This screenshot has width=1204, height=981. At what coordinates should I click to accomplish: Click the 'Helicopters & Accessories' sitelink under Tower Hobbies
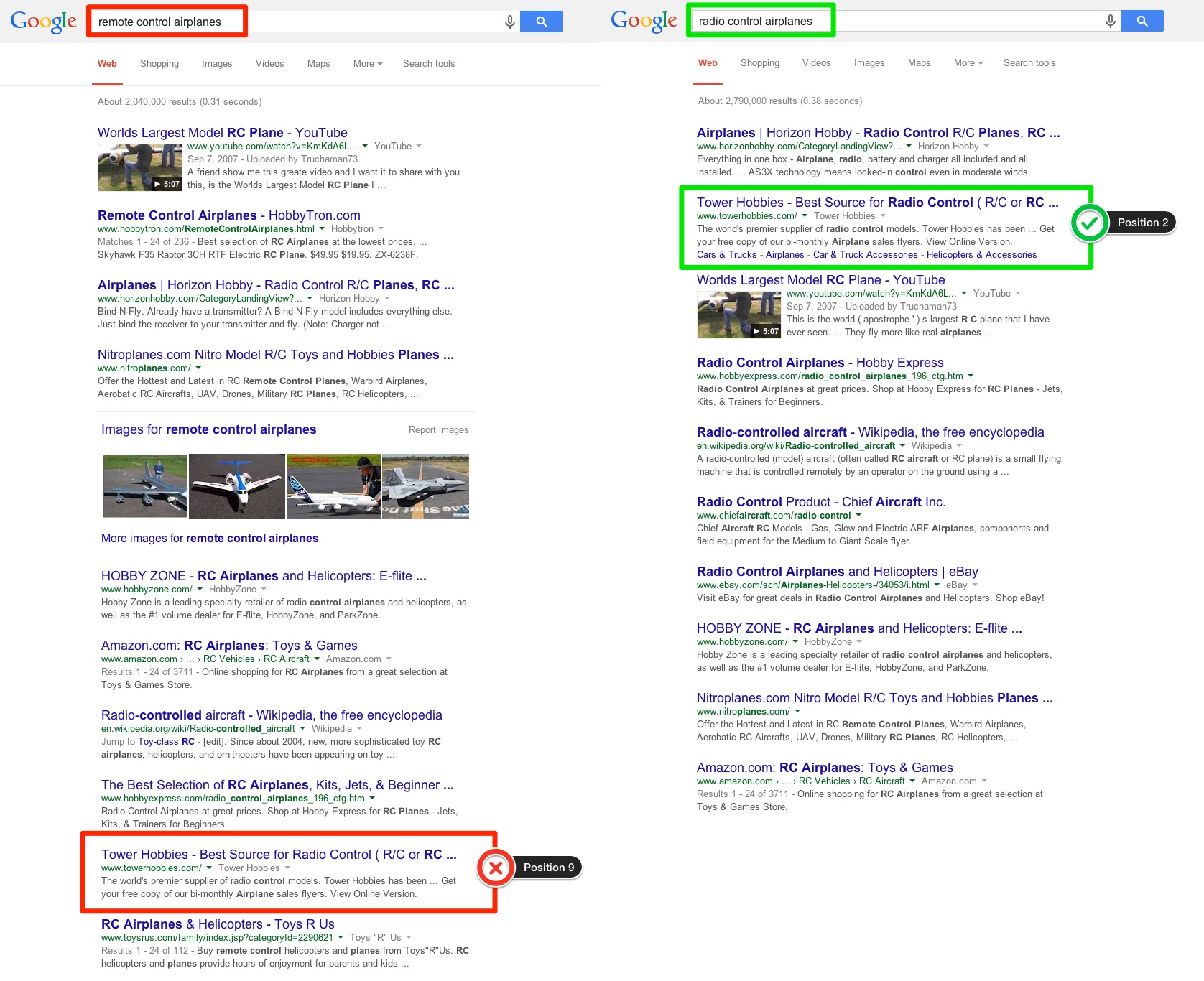pyautogui.click(x=981, y=254)
